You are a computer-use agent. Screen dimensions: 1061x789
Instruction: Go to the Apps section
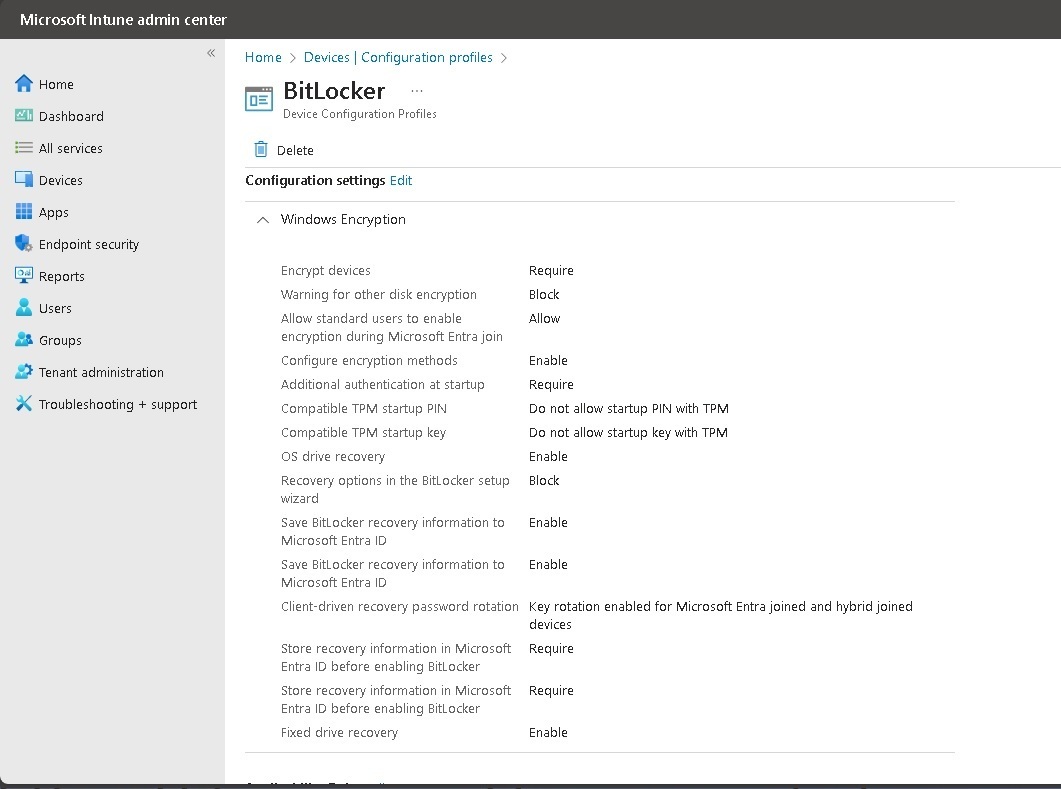pos(53,212)
